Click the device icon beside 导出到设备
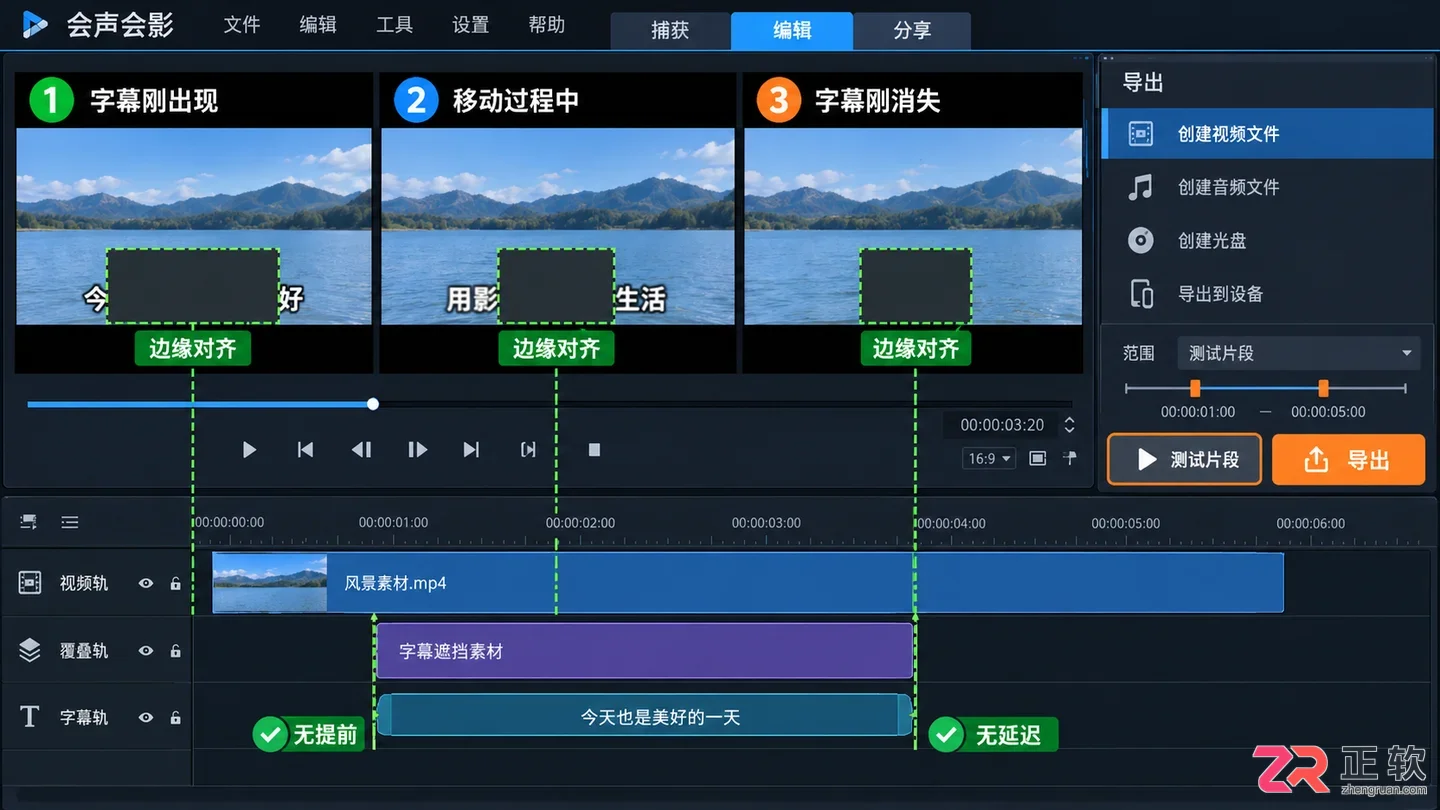1440x810 pixels. (x=1141, y=294)
